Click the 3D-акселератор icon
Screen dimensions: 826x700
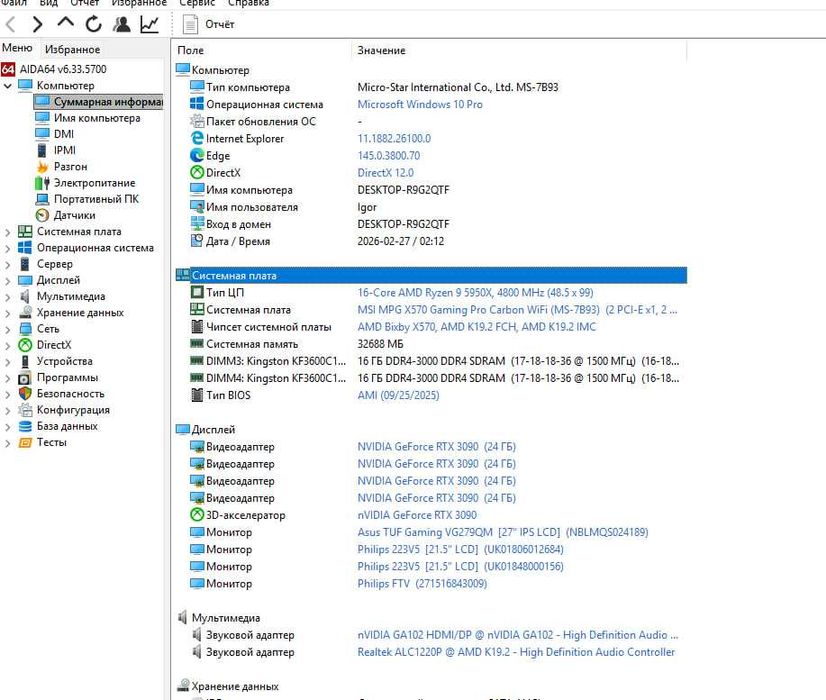click(x=196, y=515)
